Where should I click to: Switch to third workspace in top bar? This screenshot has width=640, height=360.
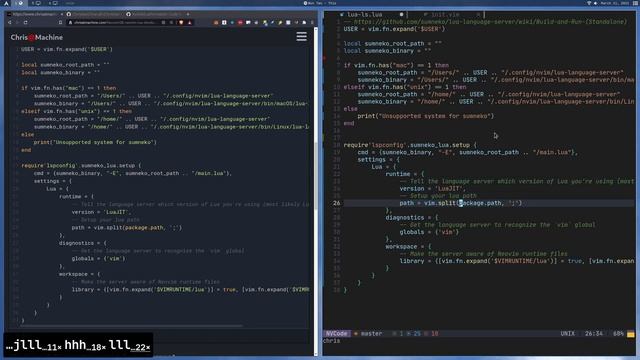(x=53, y=3)
